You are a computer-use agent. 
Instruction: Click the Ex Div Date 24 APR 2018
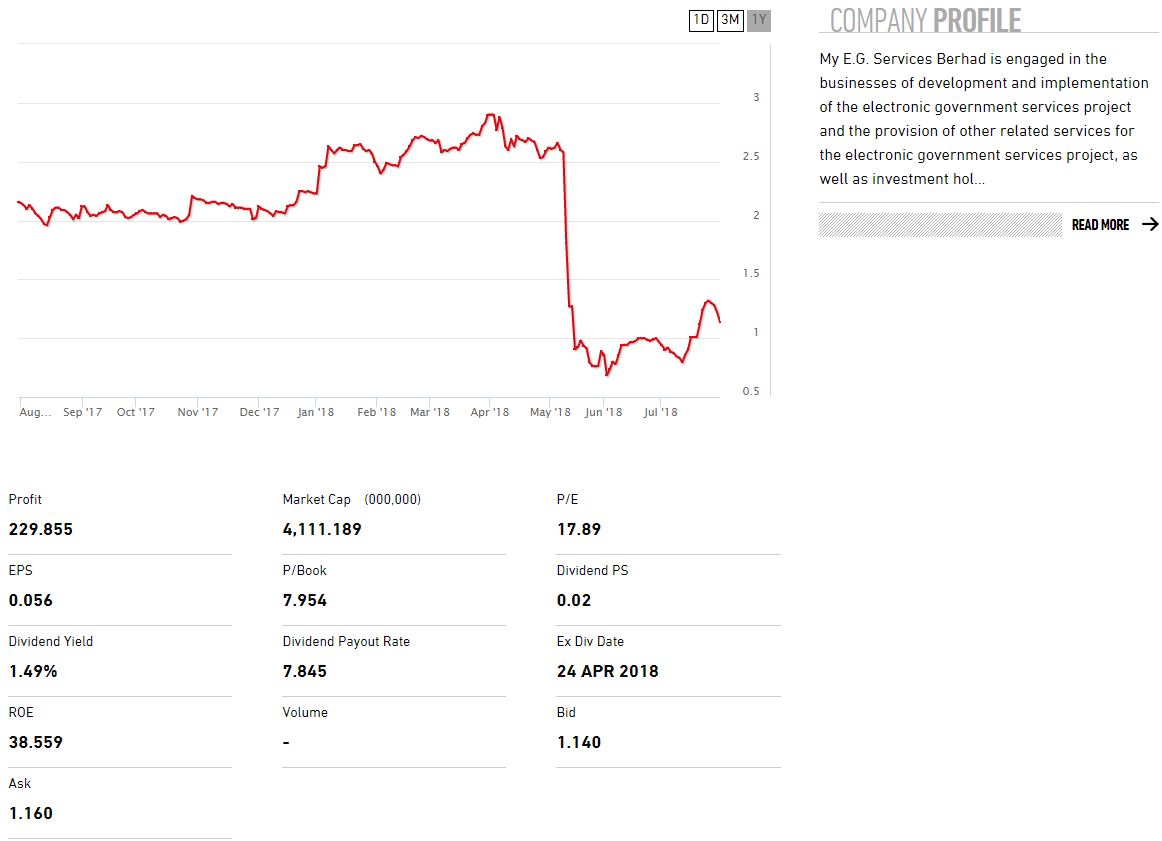tap(608, 672)
